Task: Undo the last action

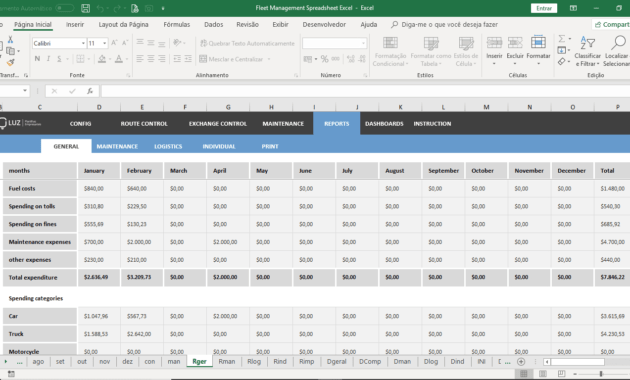Action: [100, 8]
